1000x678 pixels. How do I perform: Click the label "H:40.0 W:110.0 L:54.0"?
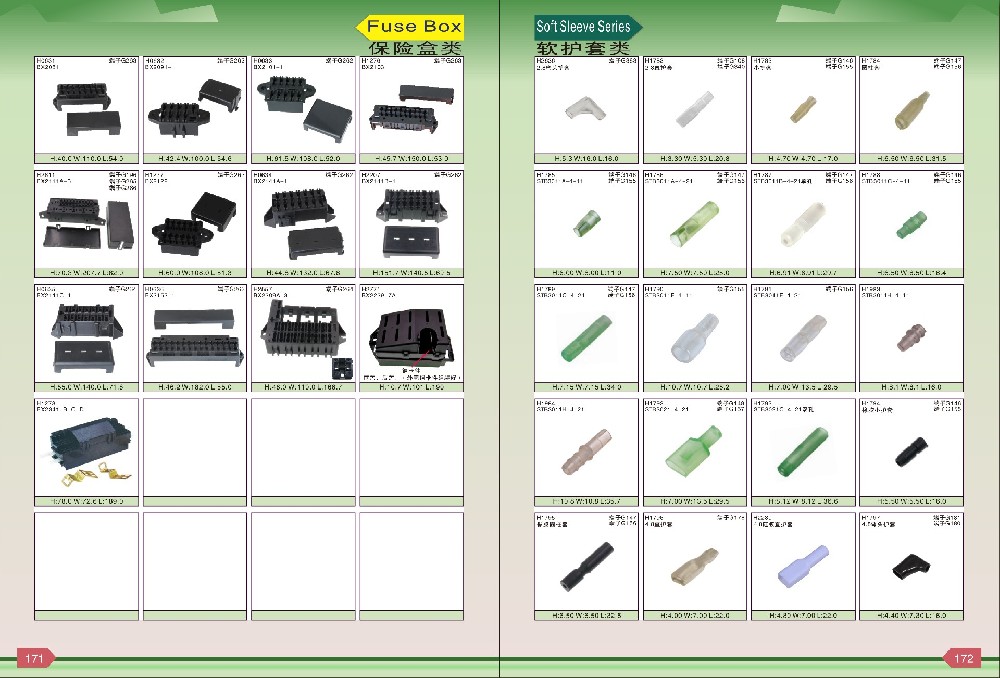[87, 159]
